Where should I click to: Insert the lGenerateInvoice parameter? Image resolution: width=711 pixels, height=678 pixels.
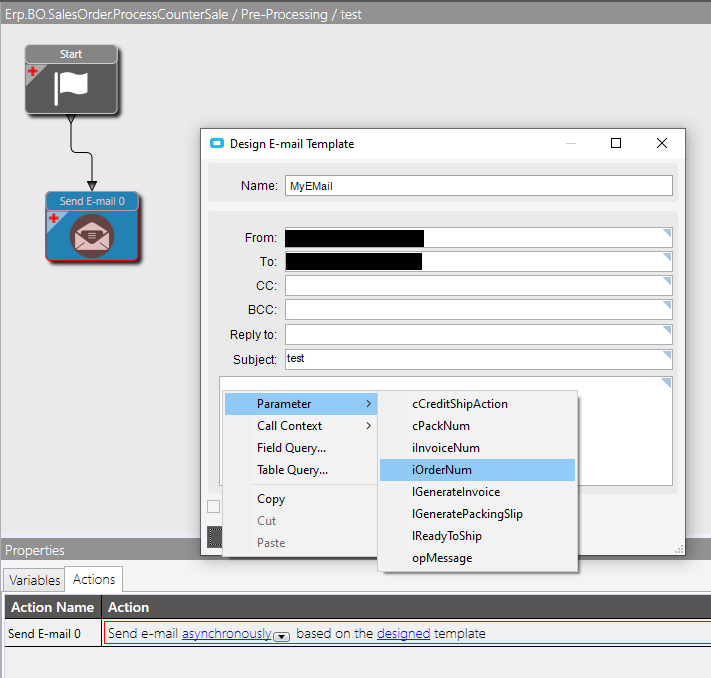[x=477, y=492]
